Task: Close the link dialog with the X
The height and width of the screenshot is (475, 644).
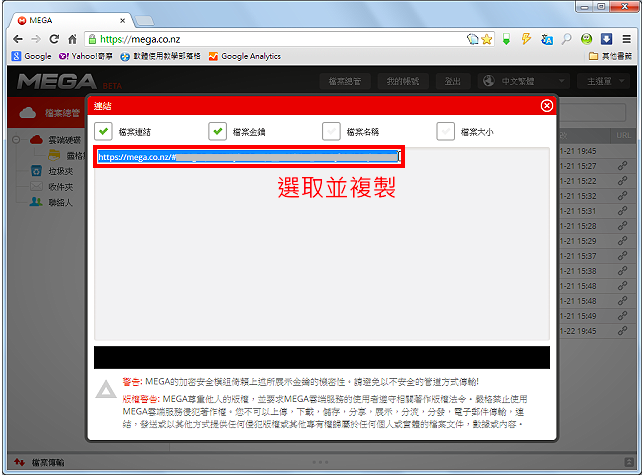Action: tap(547, 106)
